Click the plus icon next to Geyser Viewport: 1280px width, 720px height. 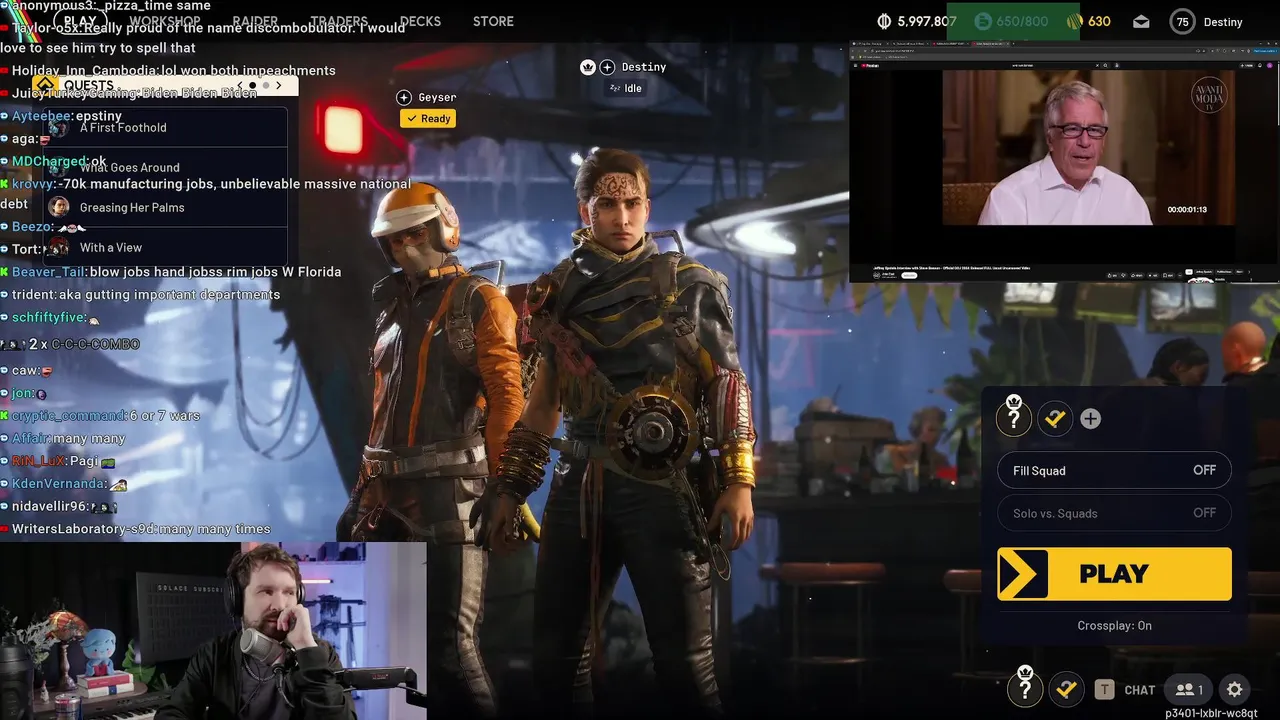coord(404,97)
